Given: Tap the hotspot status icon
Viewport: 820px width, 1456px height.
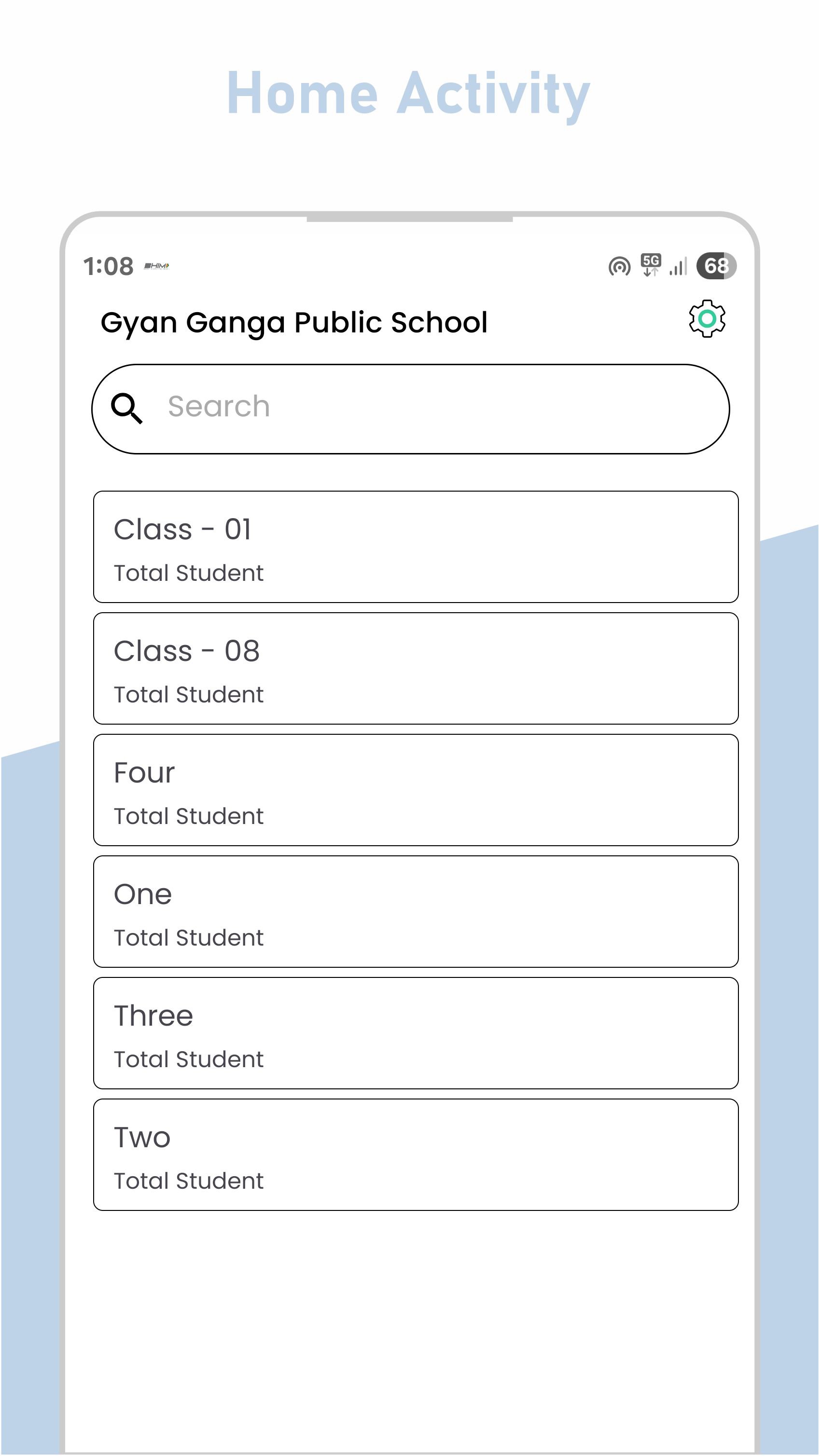Looking at the screenshot, I should (x=619, y=266).
